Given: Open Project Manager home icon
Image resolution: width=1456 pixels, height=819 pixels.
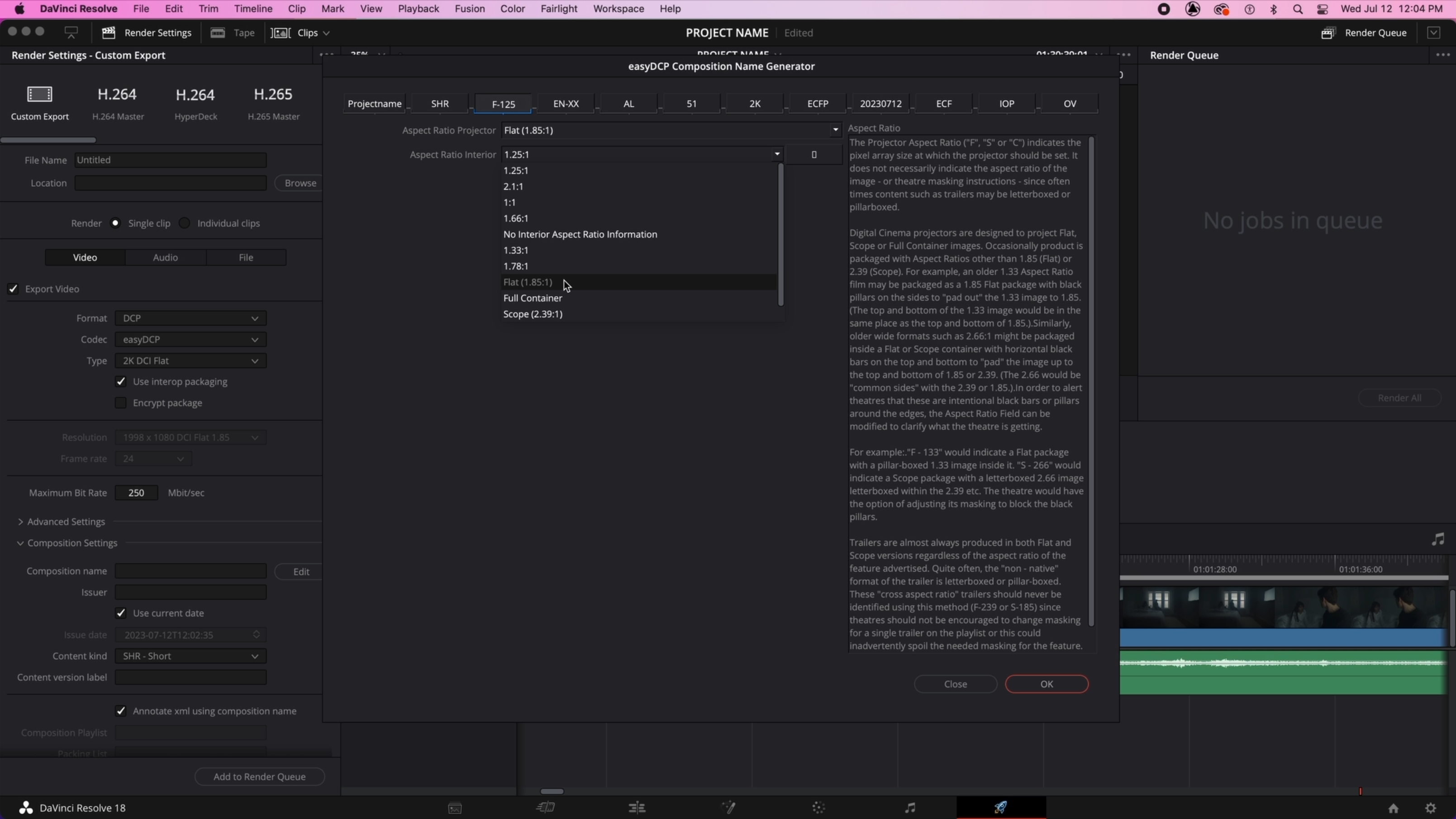Looking at the screenshot, I should point(1393,808).
